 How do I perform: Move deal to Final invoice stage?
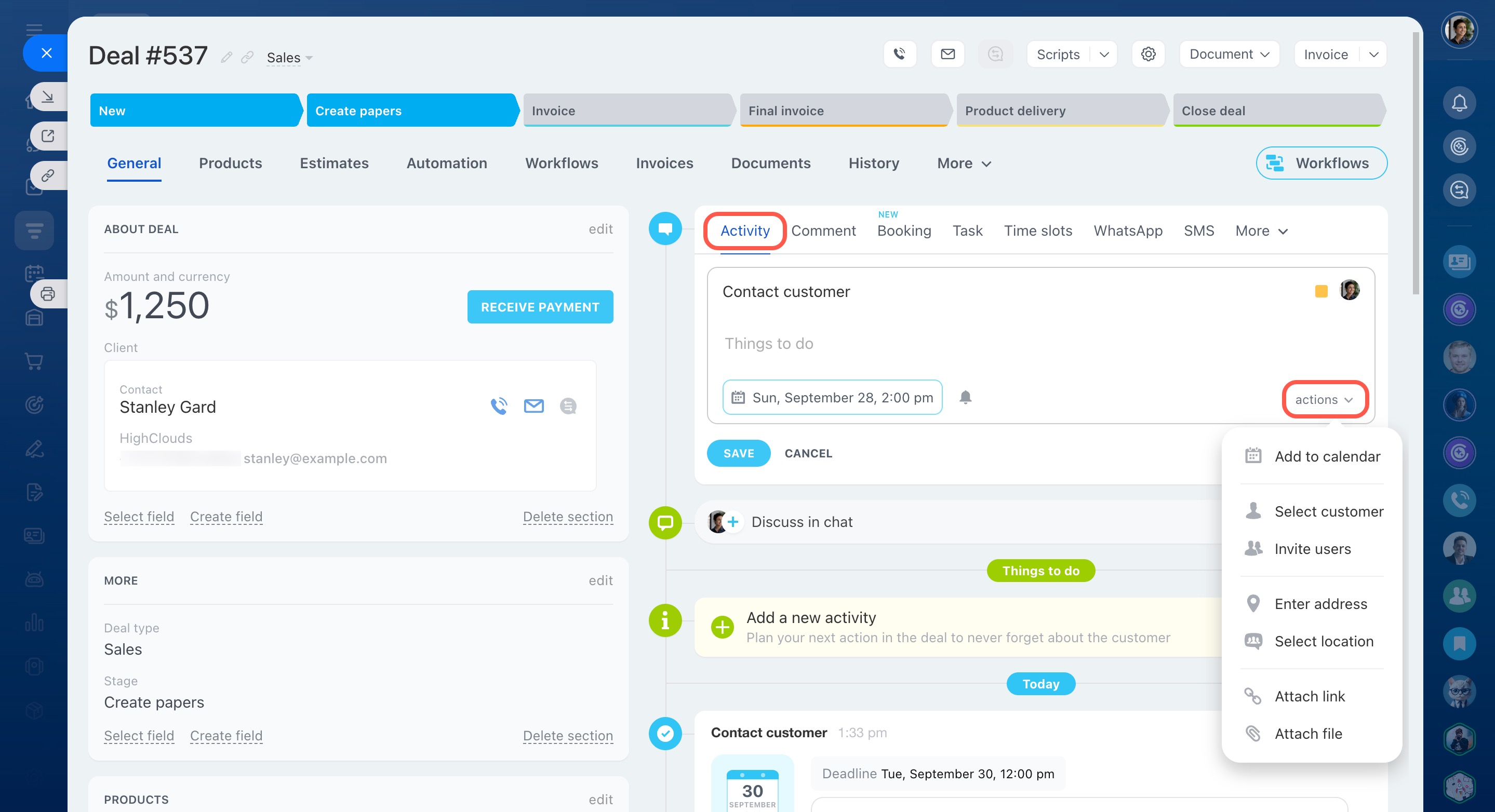pos(843,110)
